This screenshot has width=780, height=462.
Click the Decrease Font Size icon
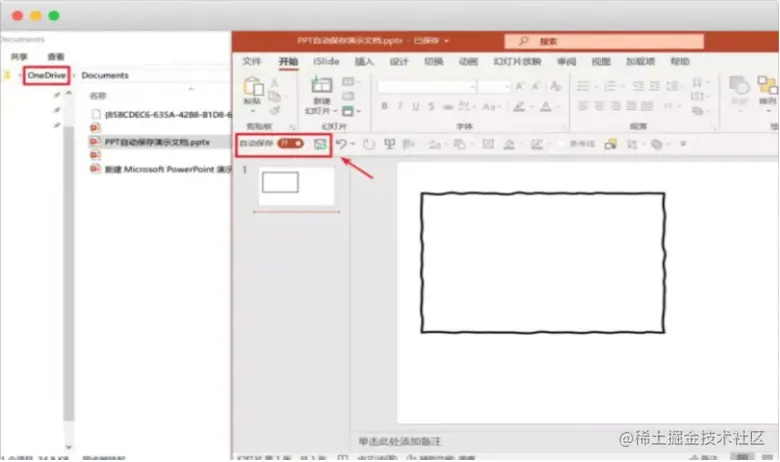tap(536, 87)
